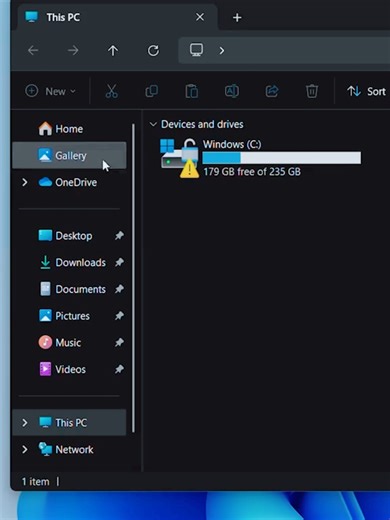Open the Documents folder shortcut
The height and width of the screenshot is (520, 390).
click(69, 289)
